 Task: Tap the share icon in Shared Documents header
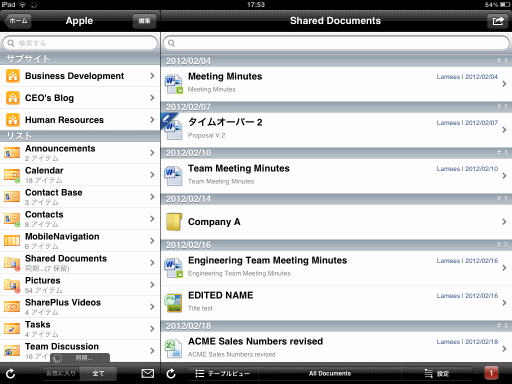pyautogui.click(x=498, y=21)
